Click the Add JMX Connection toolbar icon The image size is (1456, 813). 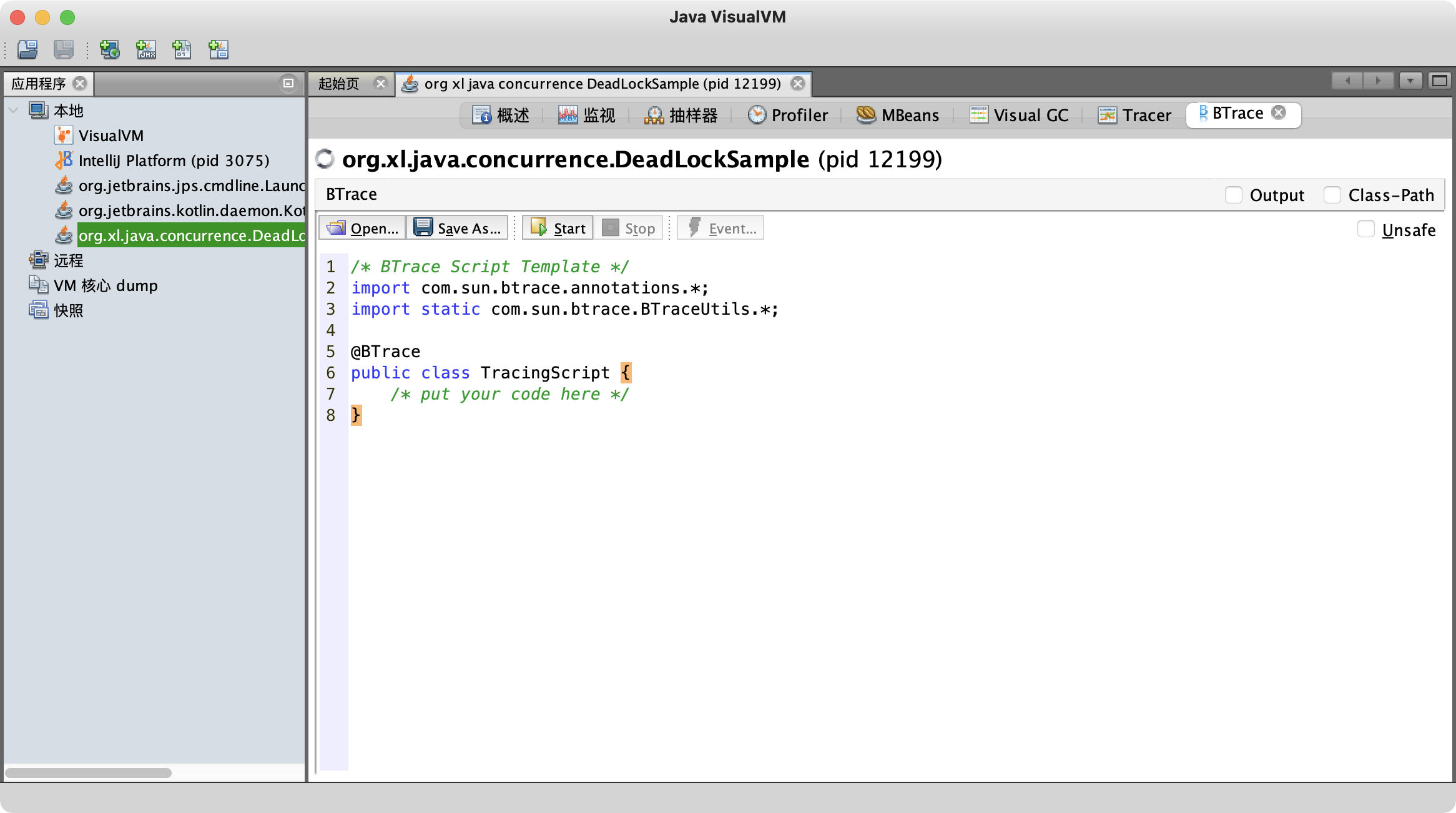(146, 49)
